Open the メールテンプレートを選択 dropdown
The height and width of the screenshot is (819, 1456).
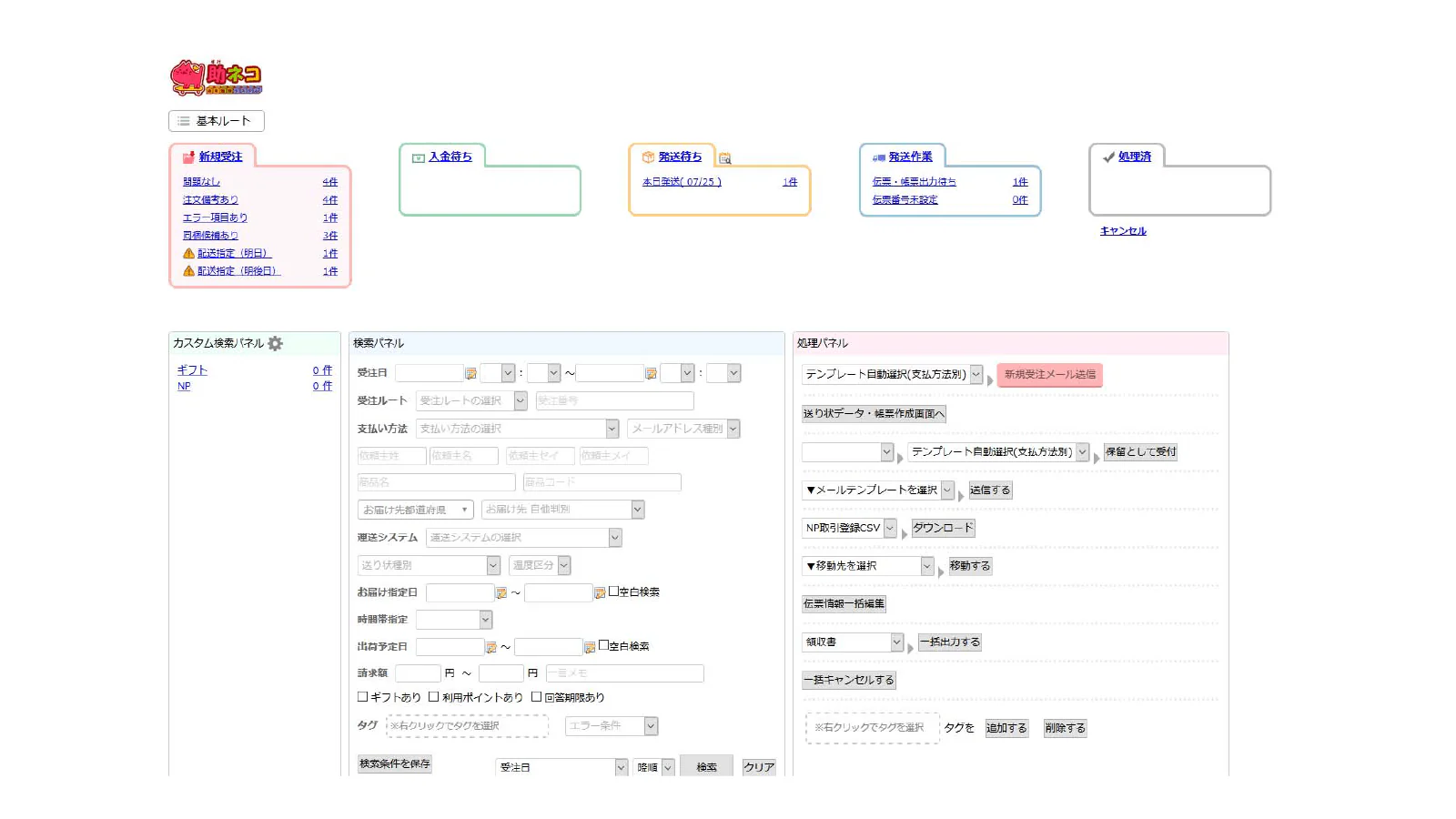(877, 490)
